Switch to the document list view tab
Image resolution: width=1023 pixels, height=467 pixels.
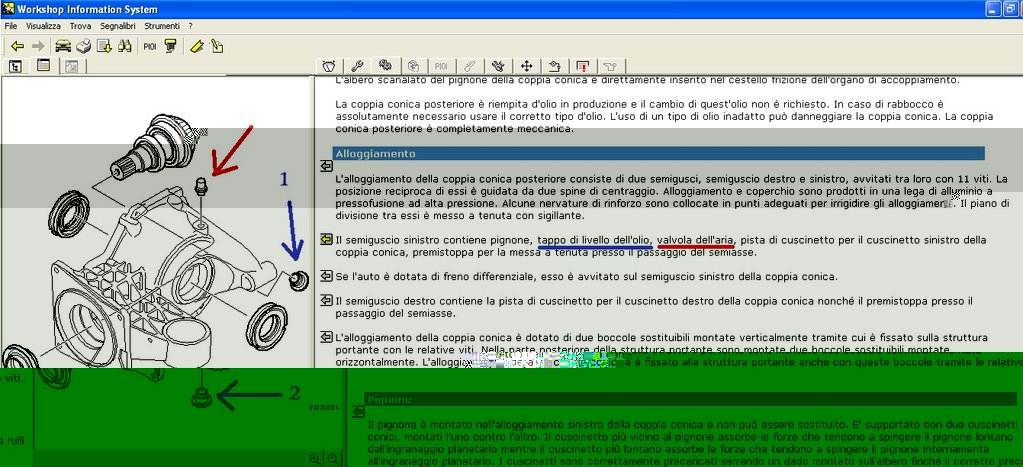(44, 66)
